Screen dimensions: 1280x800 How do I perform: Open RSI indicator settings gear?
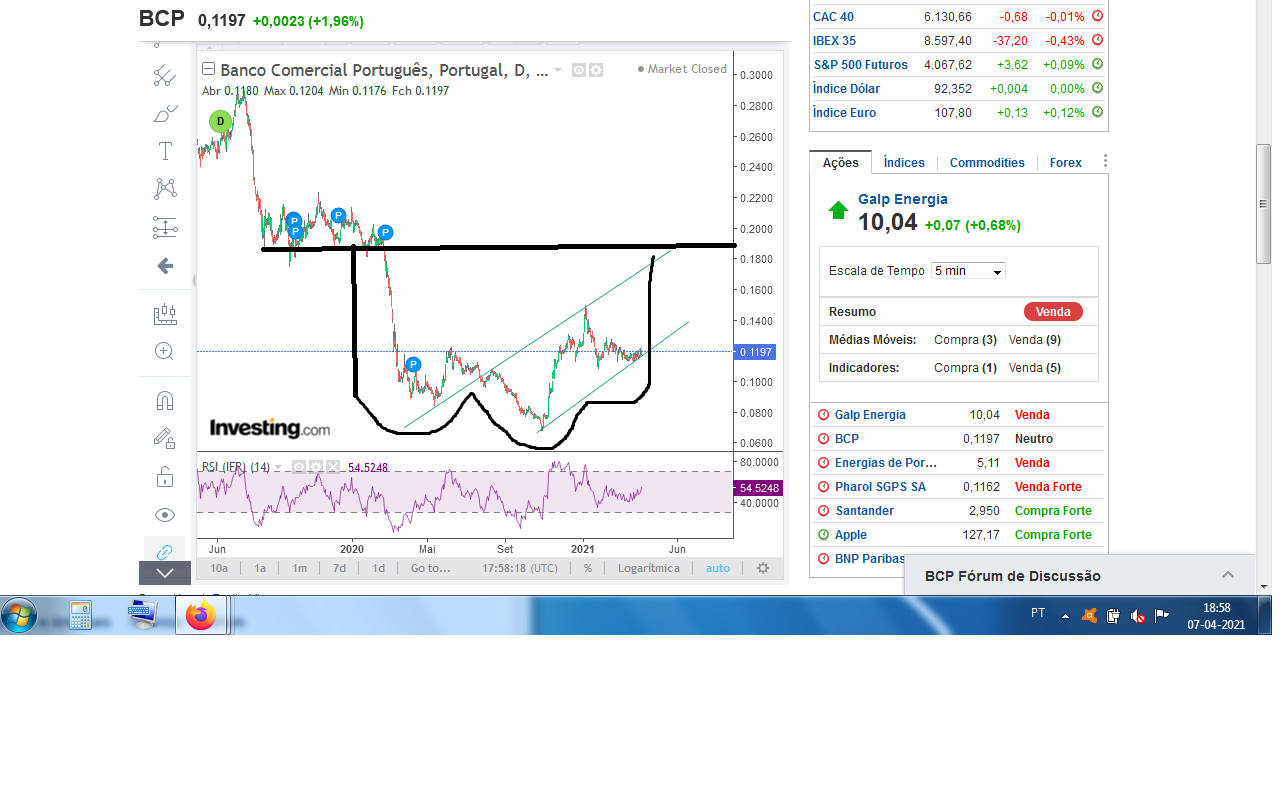[x=315, y=467]
